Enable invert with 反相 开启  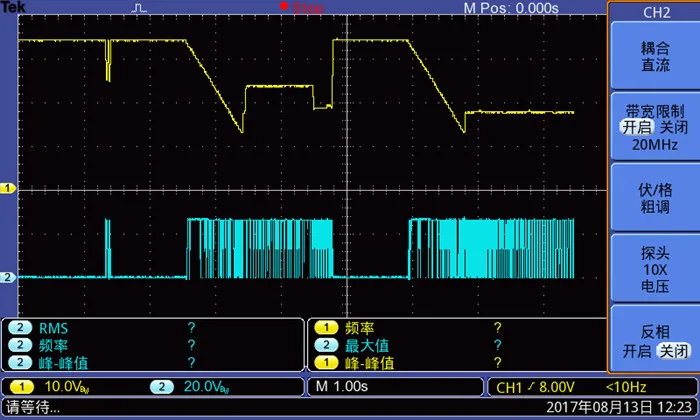[x=637, y=351]
